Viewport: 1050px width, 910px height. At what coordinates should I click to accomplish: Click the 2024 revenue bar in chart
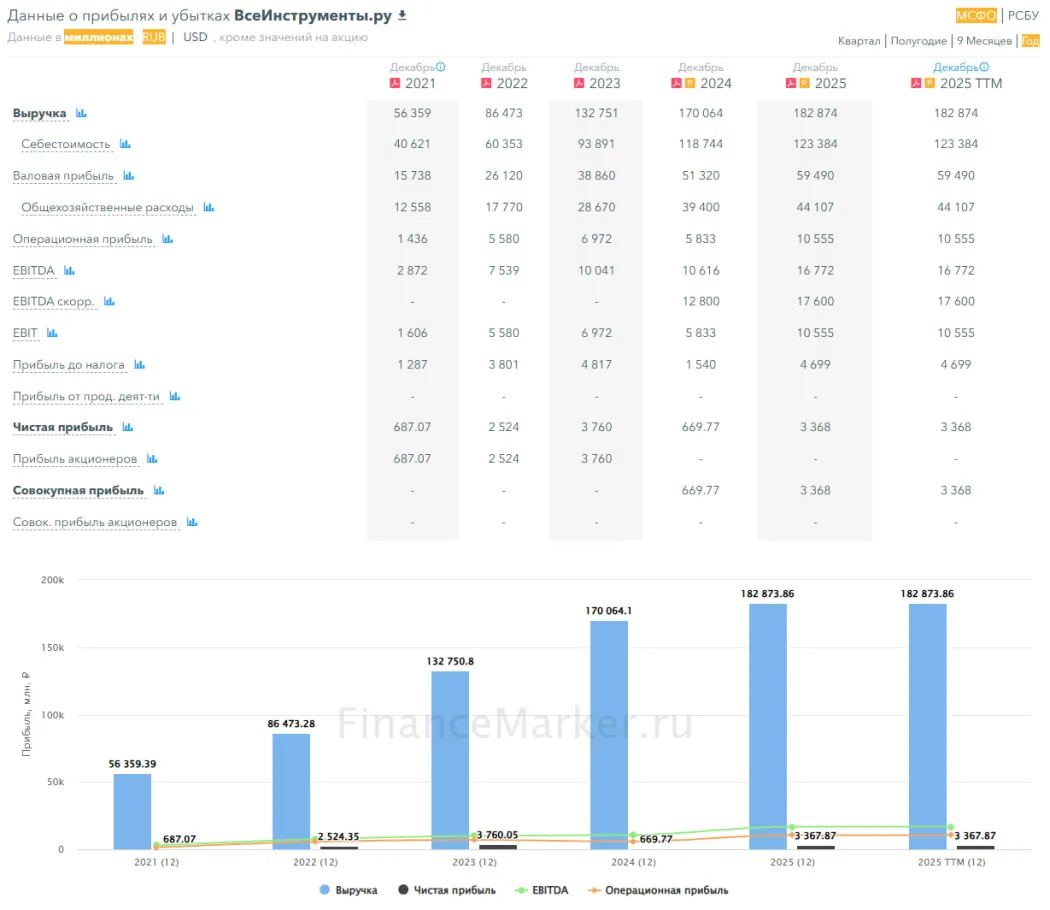click(609, 735)
